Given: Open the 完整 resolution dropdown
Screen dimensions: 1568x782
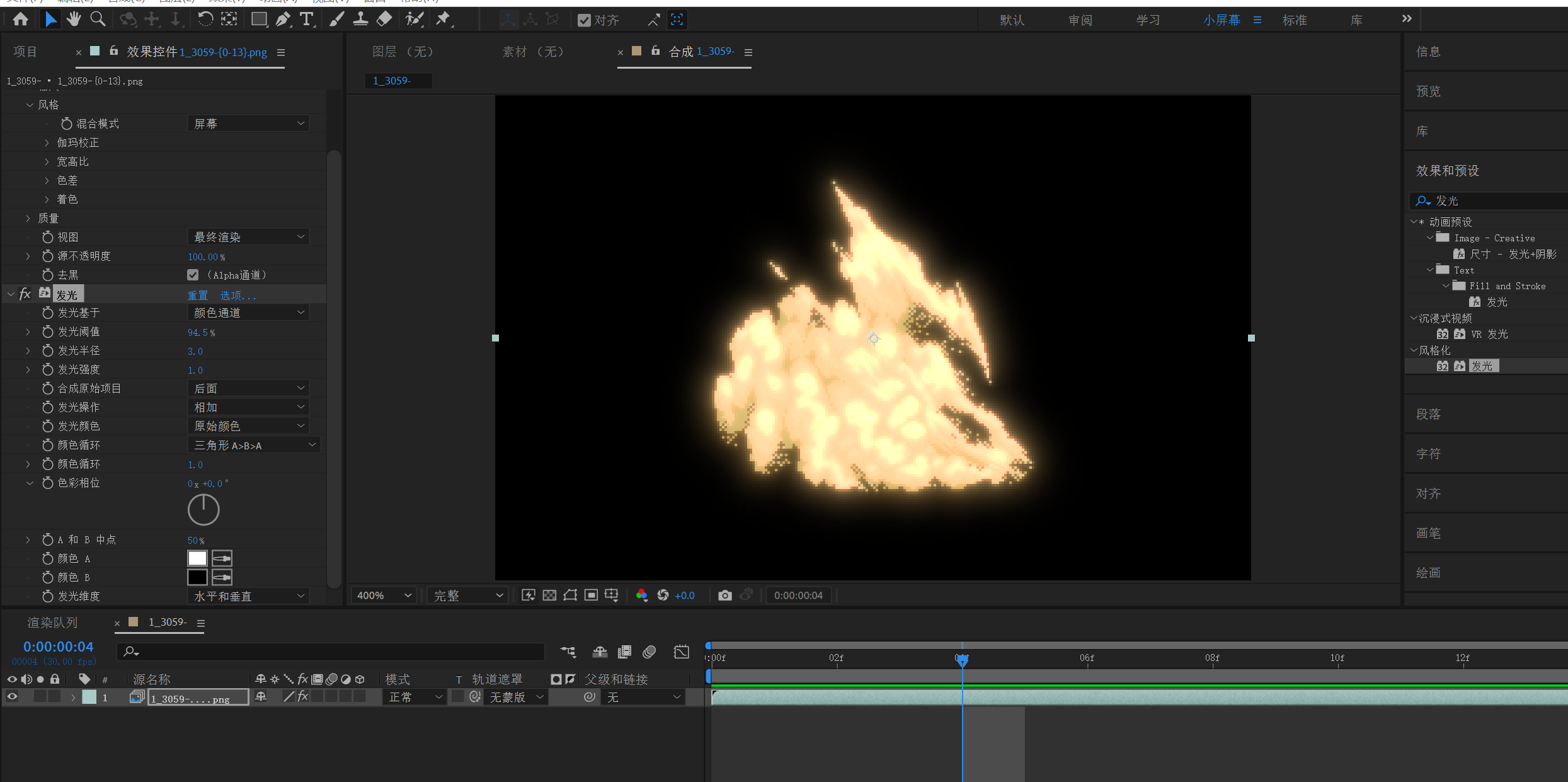Looking at the screenshot, I should (467, 595).
